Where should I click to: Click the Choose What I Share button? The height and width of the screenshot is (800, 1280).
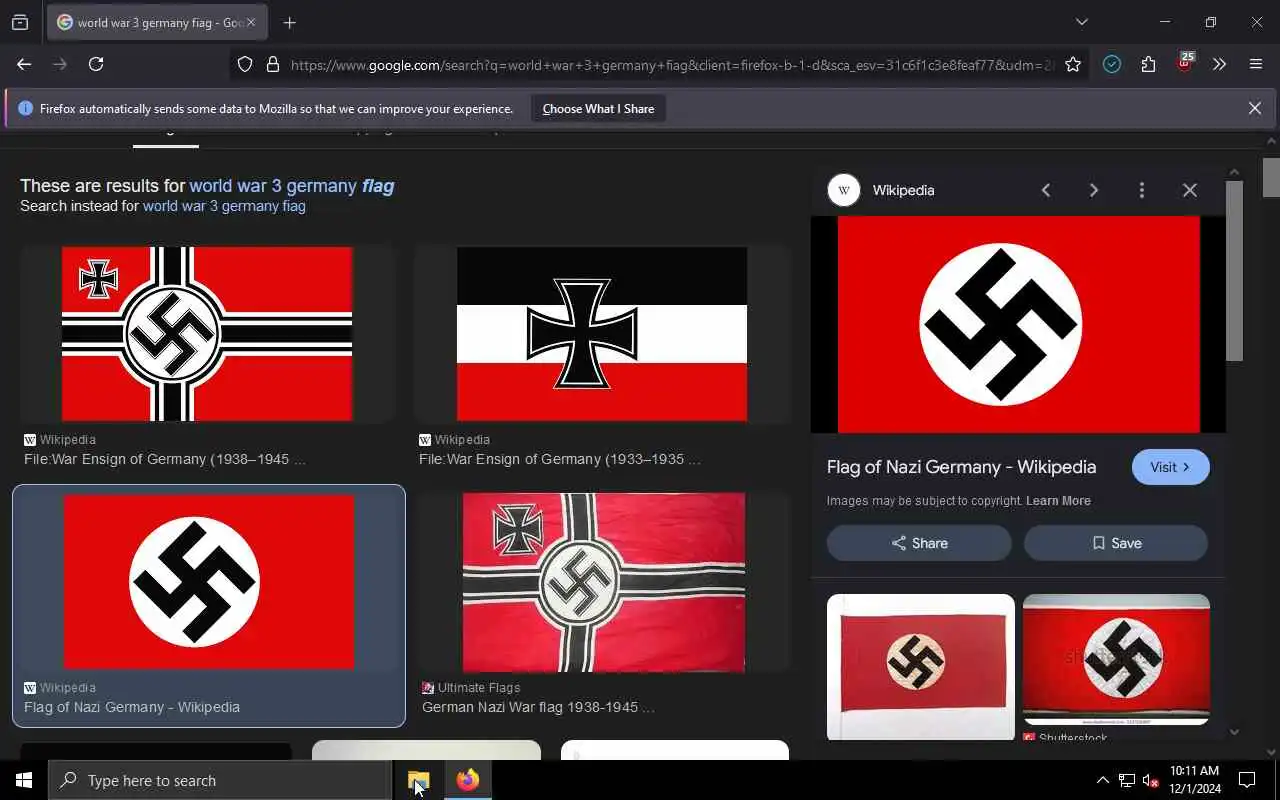pyautogui.click(x=598, y=108)
